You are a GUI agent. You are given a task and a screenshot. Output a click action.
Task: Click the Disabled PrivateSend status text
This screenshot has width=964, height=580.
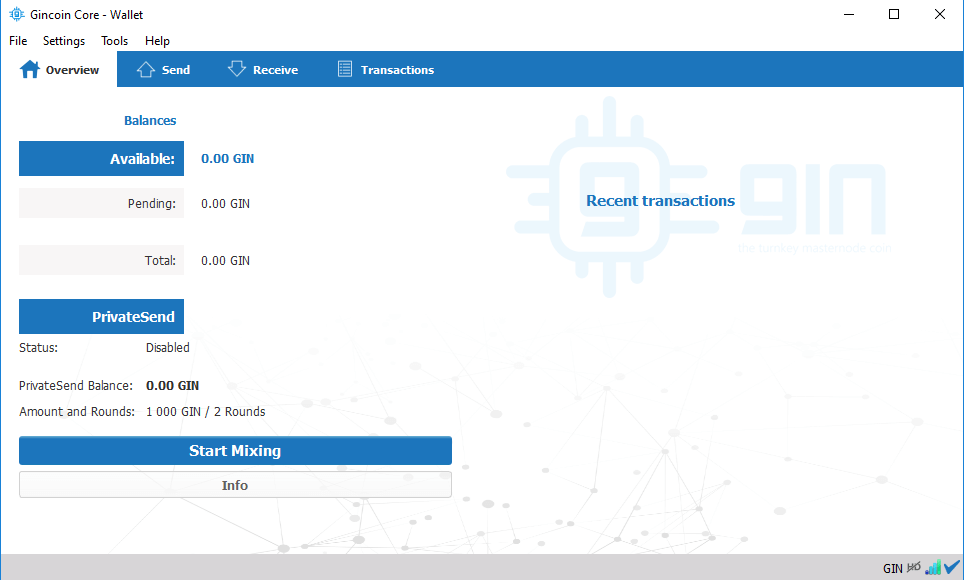[167, 347]
